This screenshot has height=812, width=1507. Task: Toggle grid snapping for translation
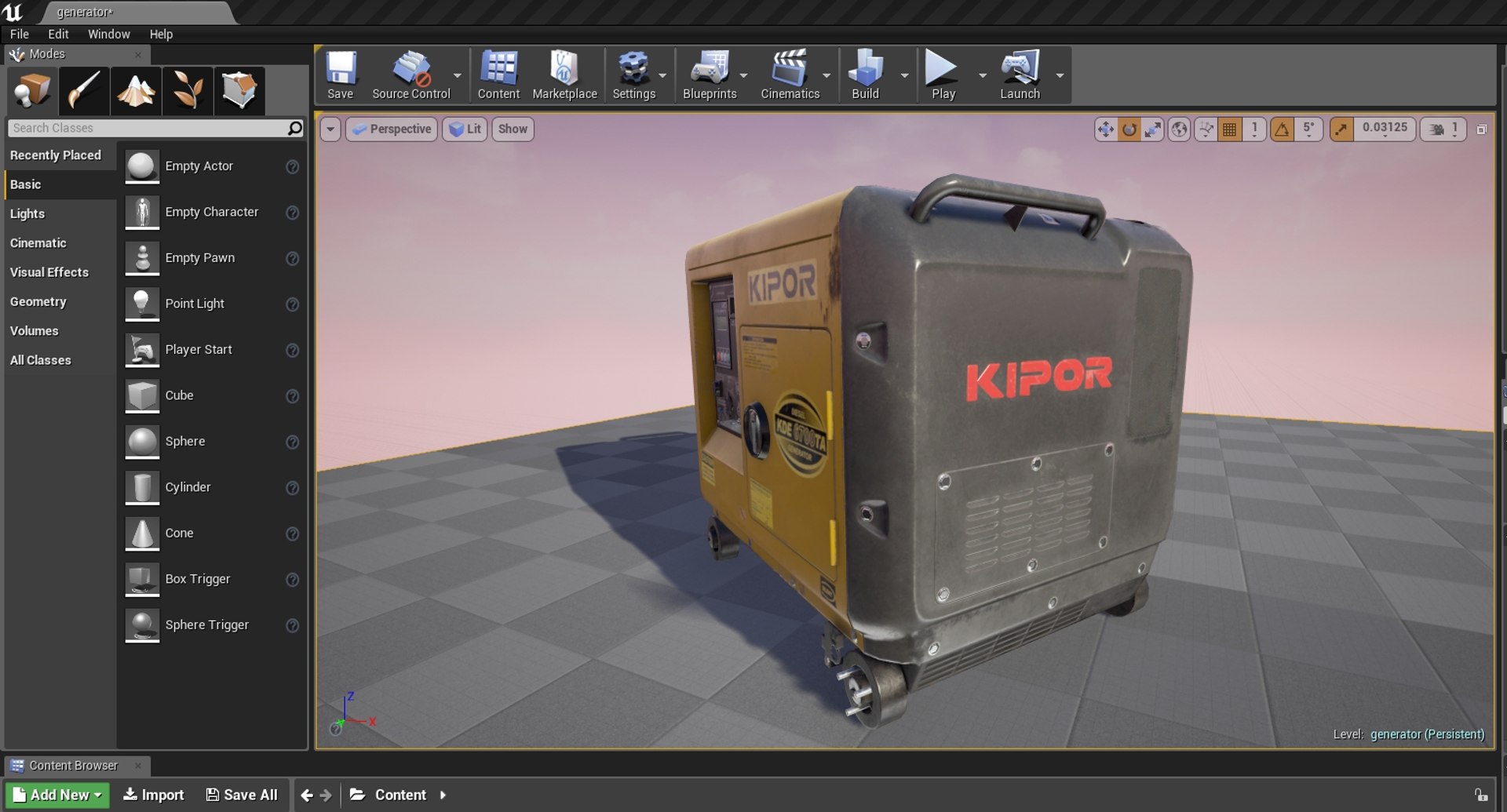pyautogui.click(x=1230, y=129)
